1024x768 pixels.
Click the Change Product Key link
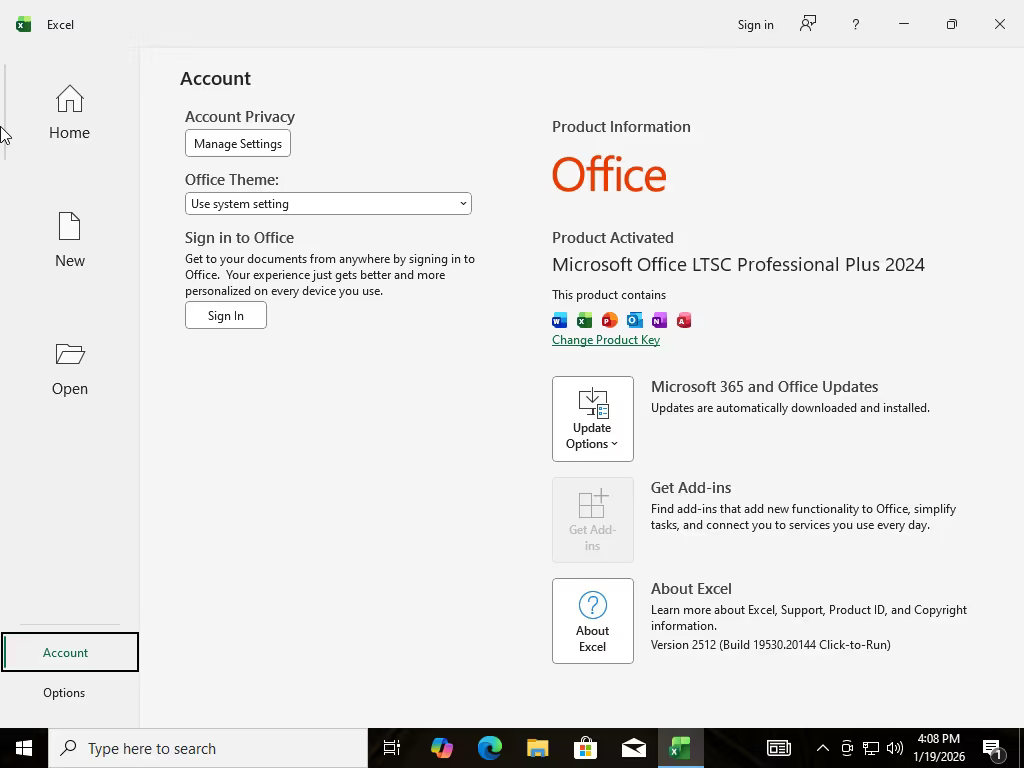606,340
